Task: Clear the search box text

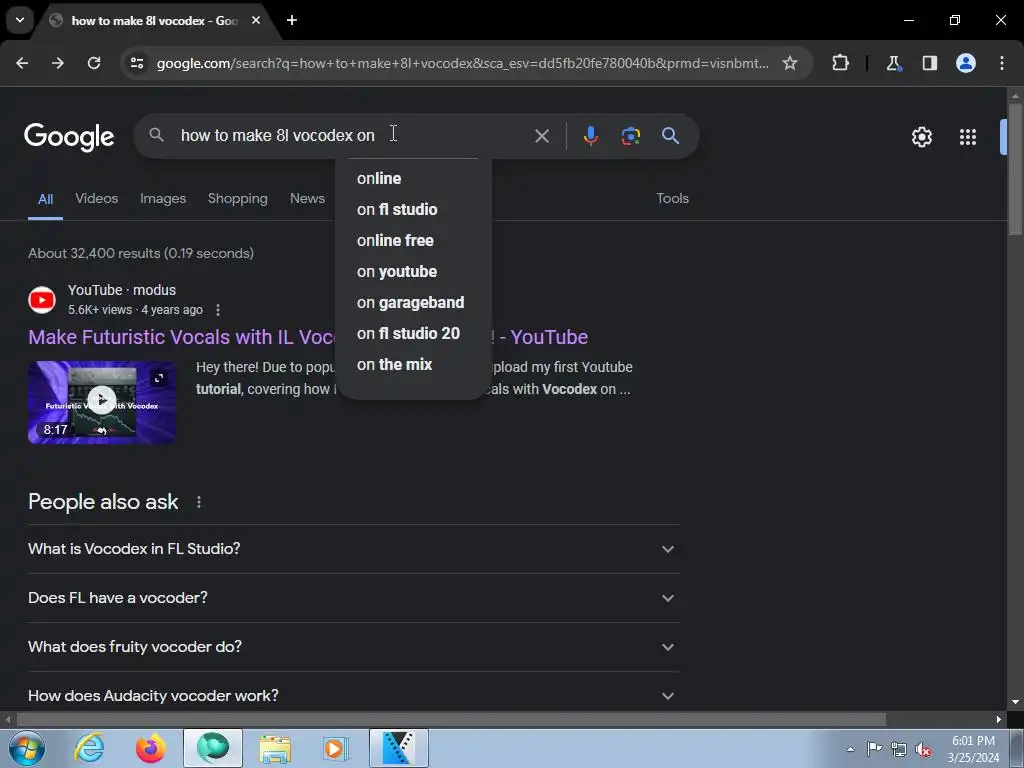Action: pos(541,136)
